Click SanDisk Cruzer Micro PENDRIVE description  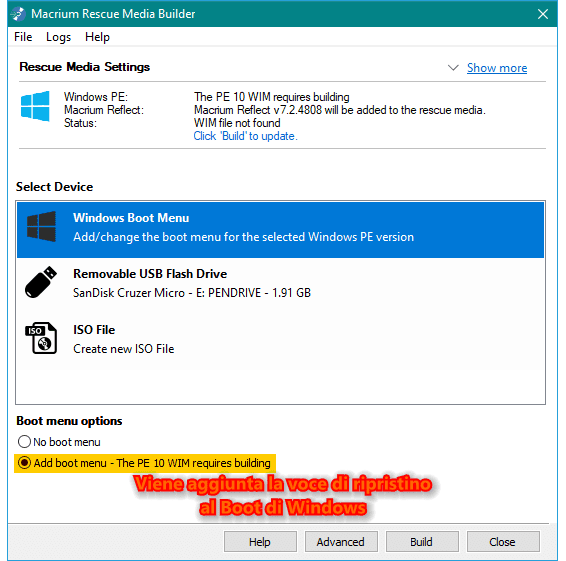point(192,293)
